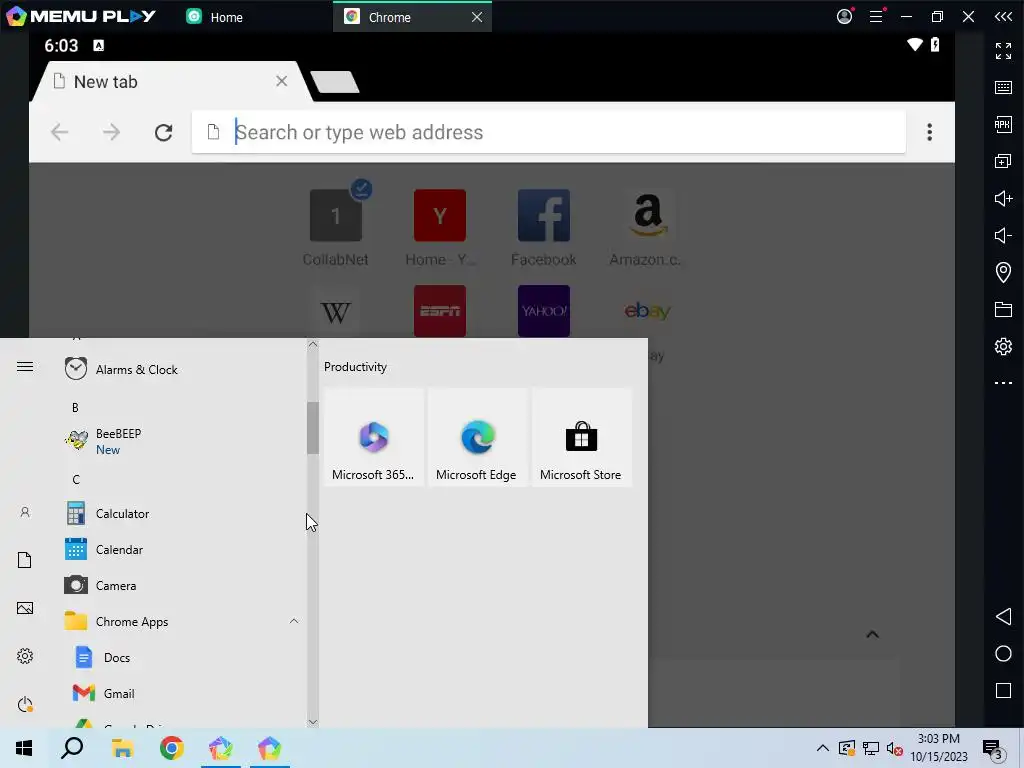The width and height of the screenshot is (1024, 768).
Task: Focus the Search or type web address field
Action: [x=549, y=133]
